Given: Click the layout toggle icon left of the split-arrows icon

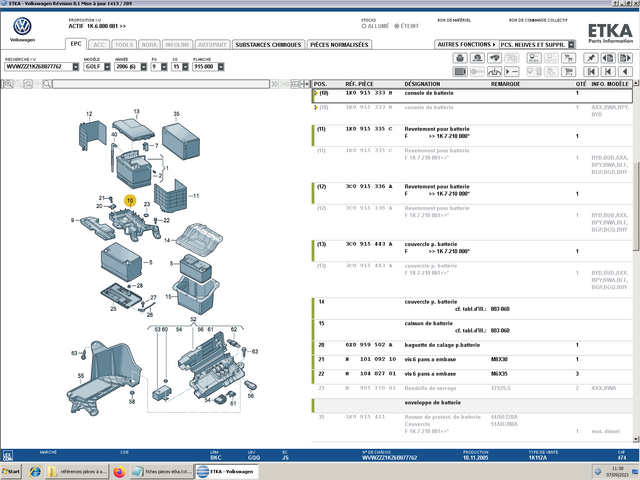Looking at the screenshot, I should click(295, 84).
